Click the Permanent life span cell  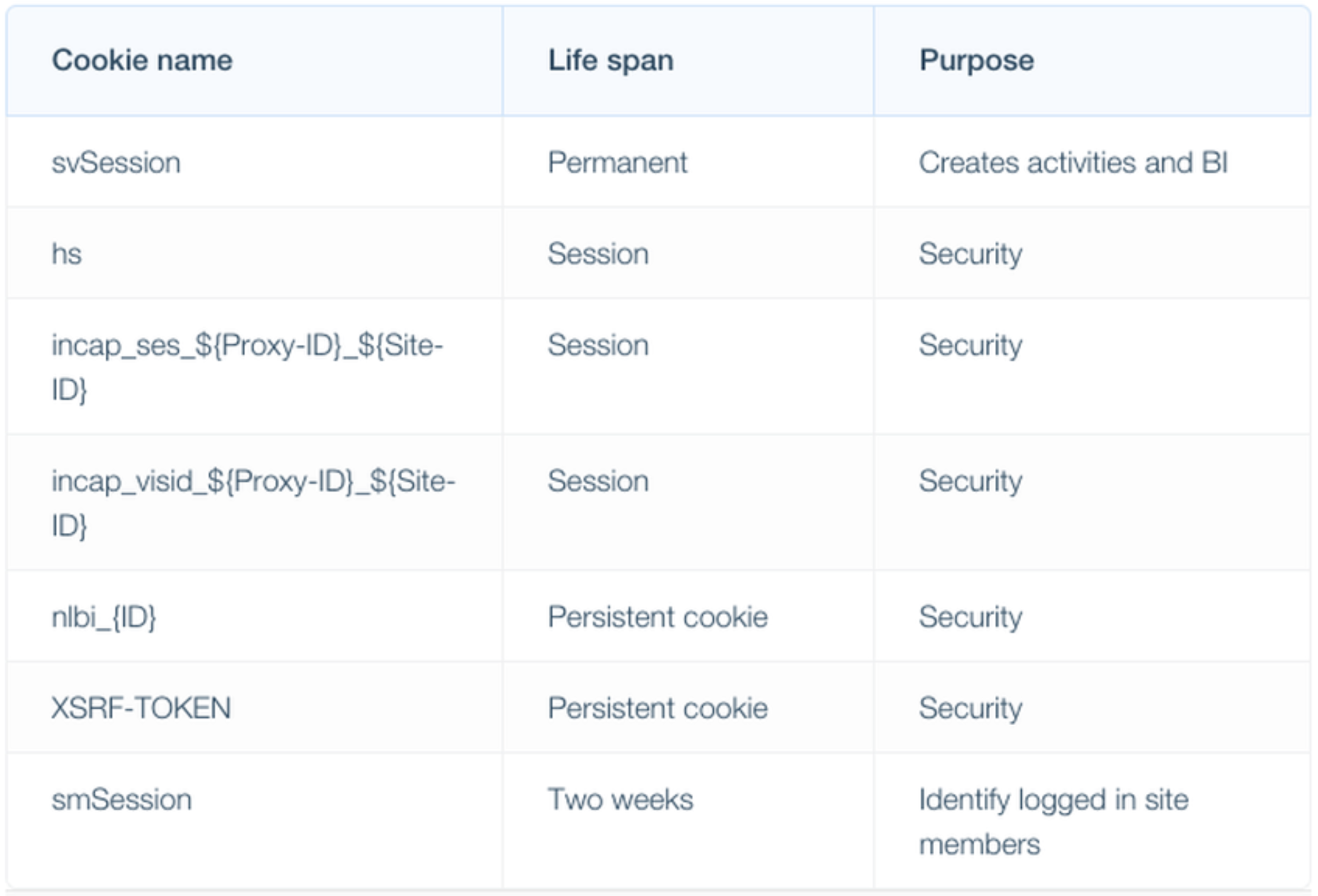(617, 163)
